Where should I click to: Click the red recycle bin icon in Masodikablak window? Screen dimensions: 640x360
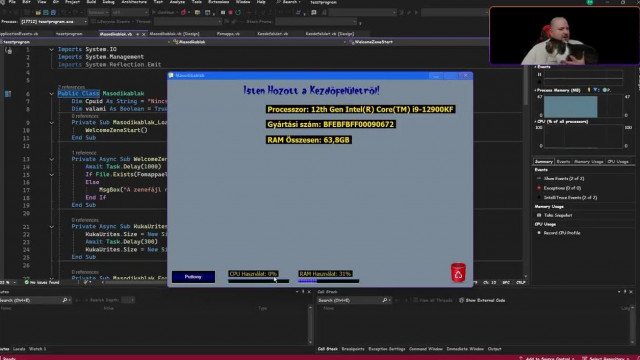pos(458,272)
